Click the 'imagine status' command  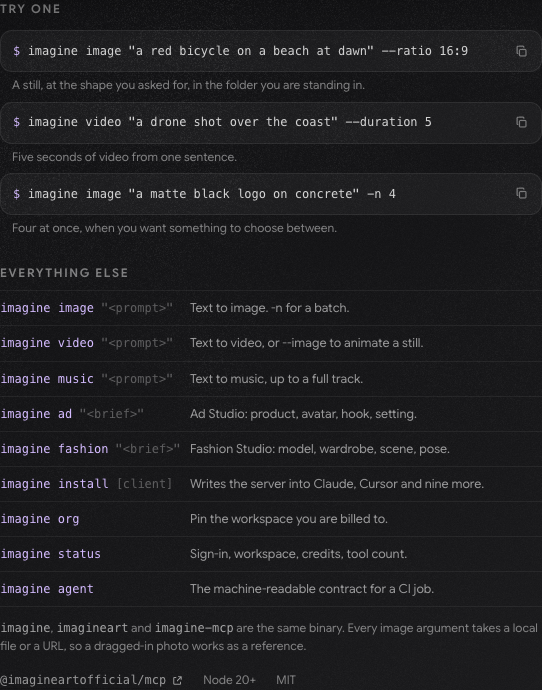click(x=51, y=554)
